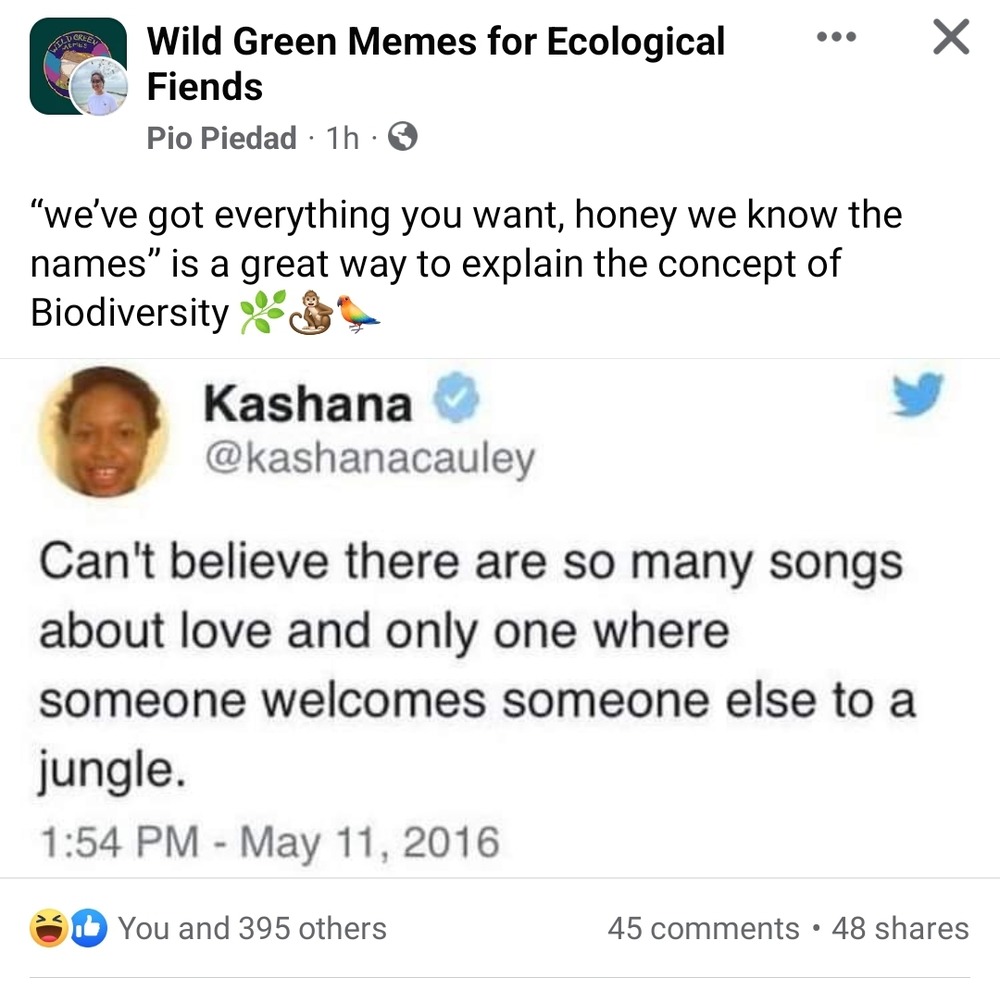Open the three-dot post options menu
The image size is (1000, 990).
pos(836,37)
